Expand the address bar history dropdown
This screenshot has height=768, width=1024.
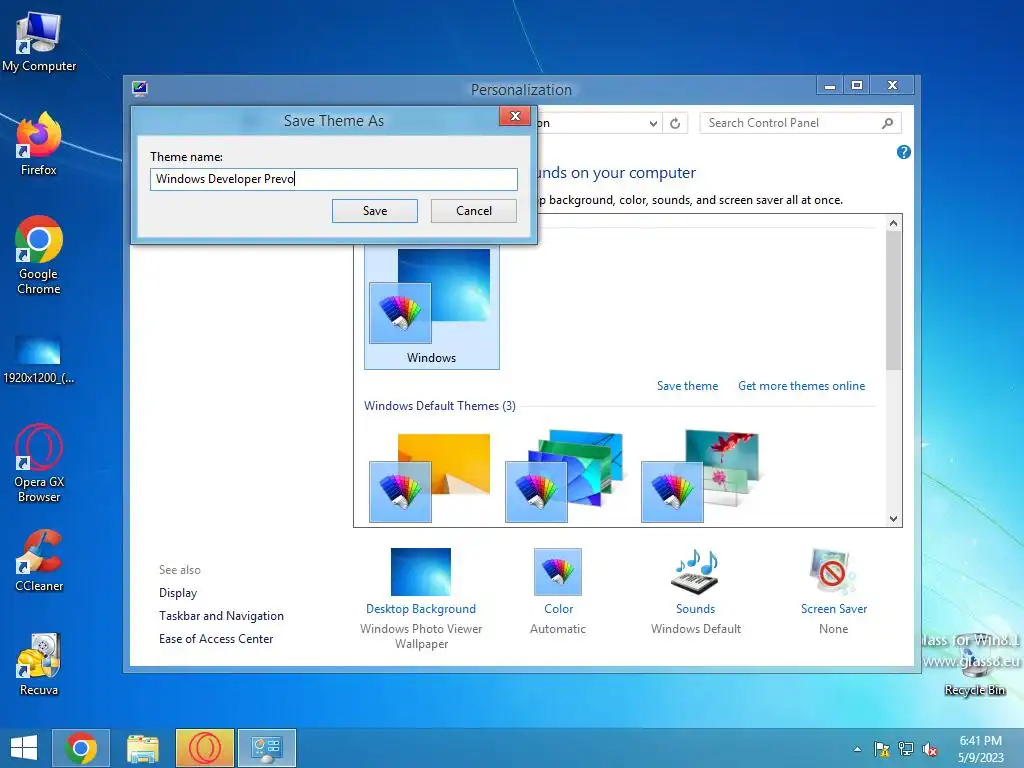(653, 123)
